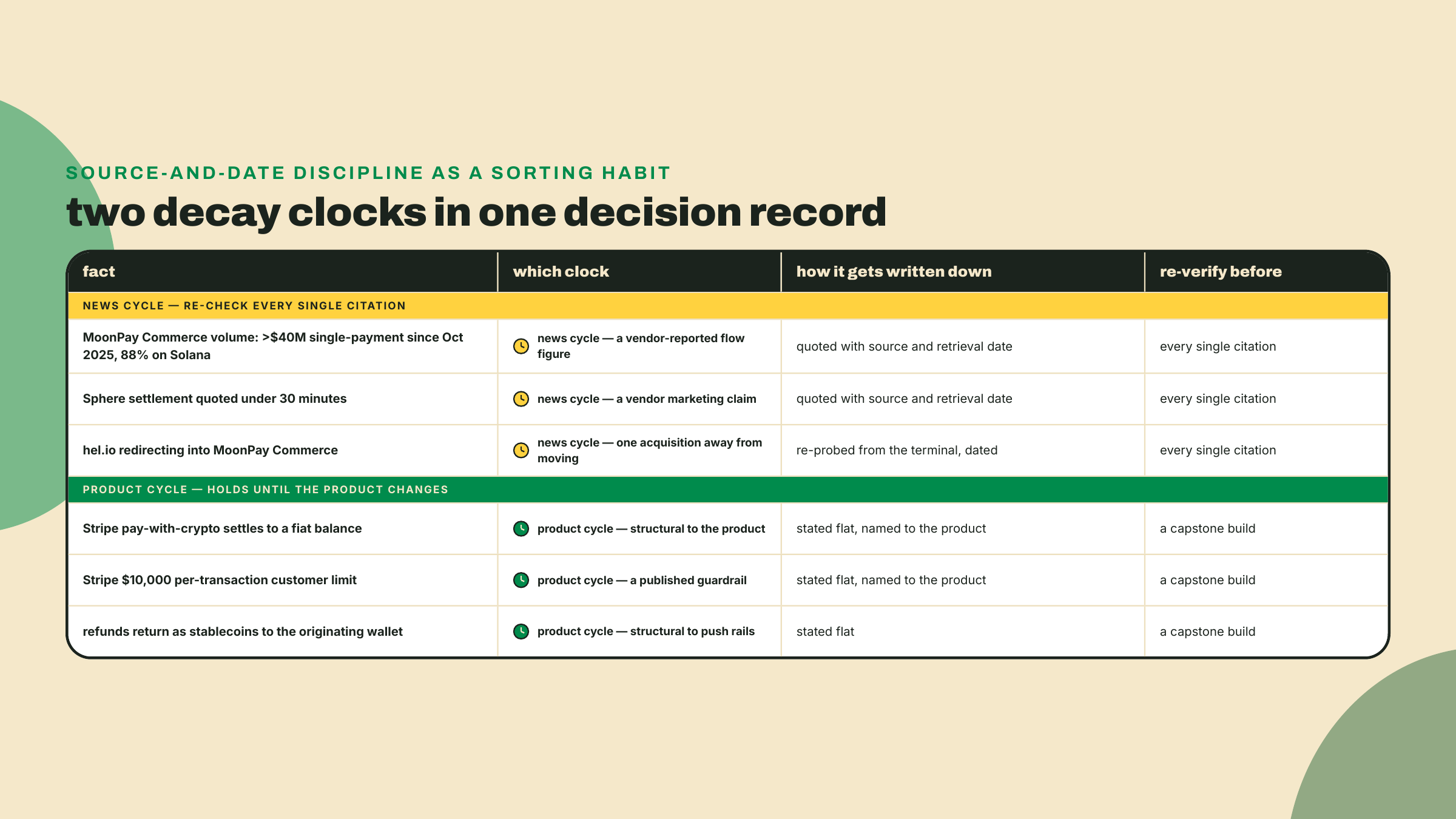Click 'a capstone build' in the refunds row
This screenshot has height=819, width=1456.
tap(1208, 632)
